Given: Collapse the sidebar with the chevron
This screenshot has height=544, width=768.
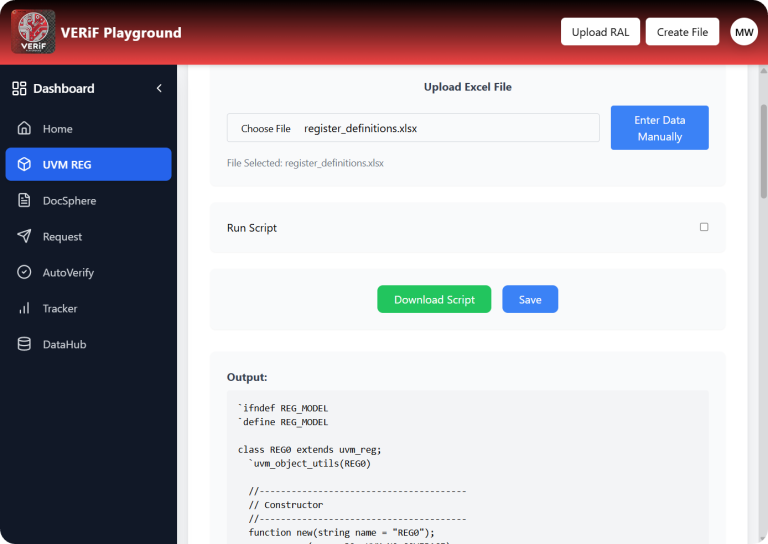Looking at the screenshot, I should pos(158,89).
